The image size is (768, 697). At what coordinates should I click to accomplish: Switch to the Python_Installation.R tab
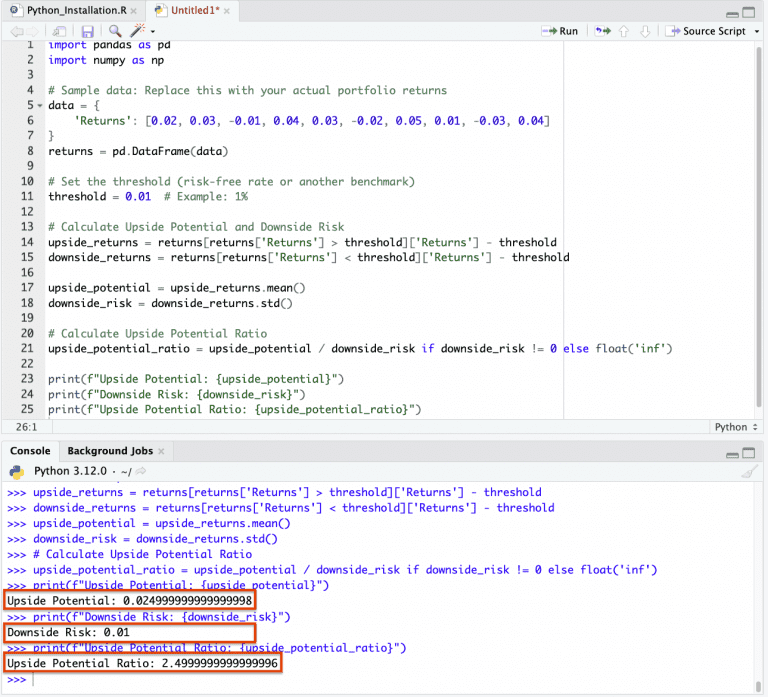tap(64, 9)
